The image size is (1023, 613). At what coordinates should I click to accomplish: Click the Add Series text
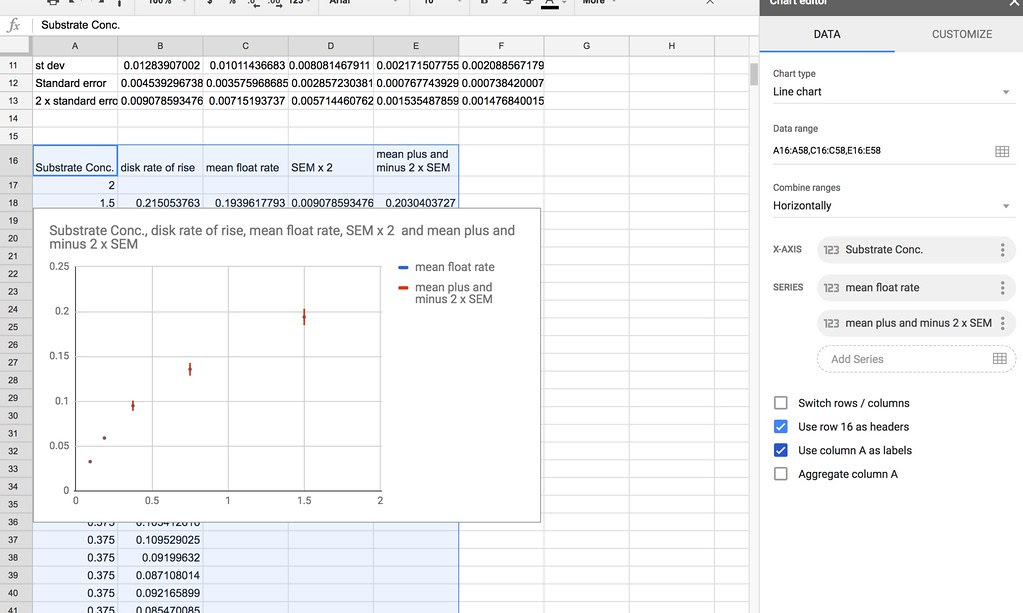pyautogui.click(x=857, y=359)
